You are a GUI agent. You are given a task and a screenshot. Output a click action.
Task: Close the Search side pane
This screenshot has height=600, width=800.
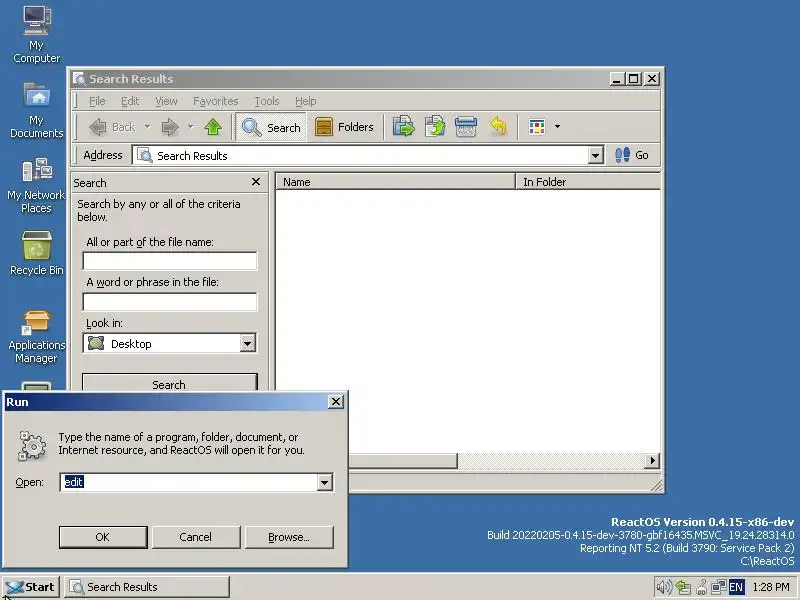(x=256, y=182)
